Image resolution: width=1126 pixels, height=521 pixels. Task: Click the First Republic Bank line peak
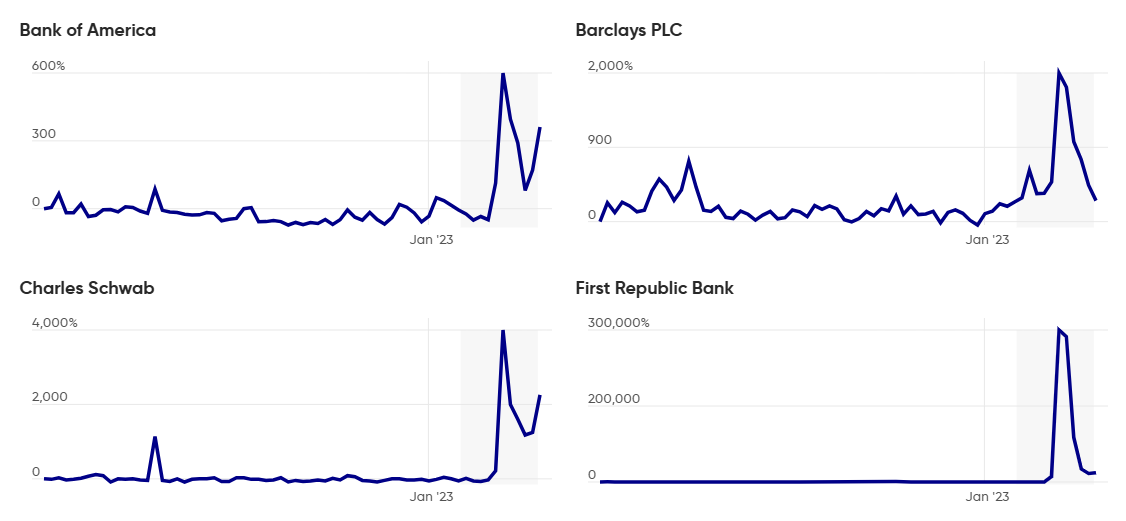(x=1058, y=330)
